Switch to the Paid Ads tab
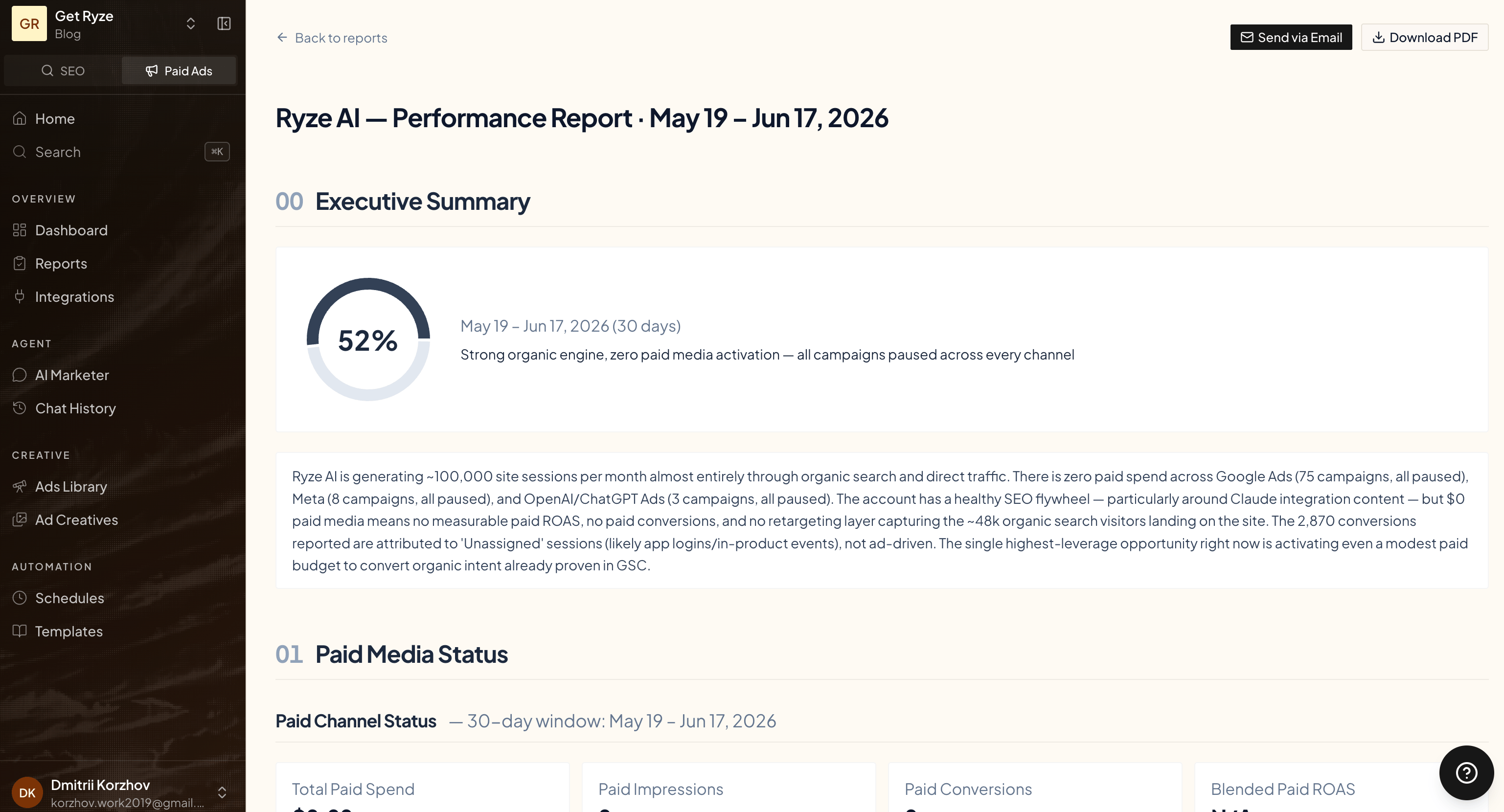Viewport: 1504px width, 812px height. (179, 70)
